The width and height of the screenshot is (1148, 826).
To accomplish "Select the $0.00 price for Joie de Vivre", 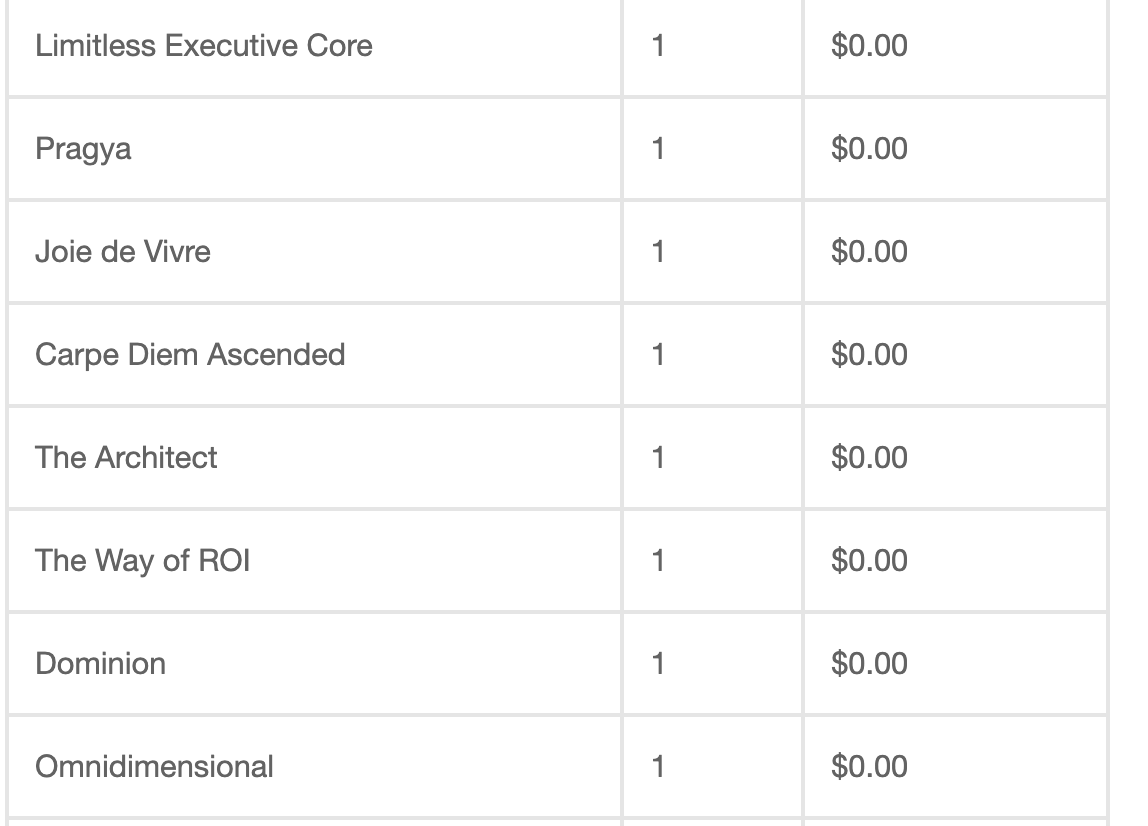I will [869, 251].
